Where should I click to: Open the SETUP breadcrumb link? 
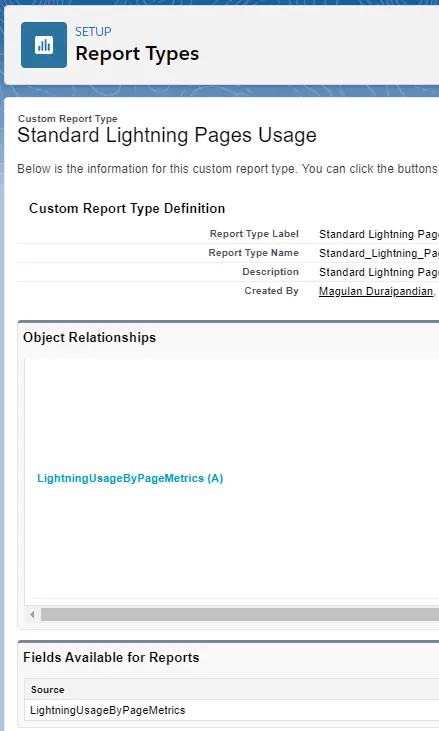93,32
